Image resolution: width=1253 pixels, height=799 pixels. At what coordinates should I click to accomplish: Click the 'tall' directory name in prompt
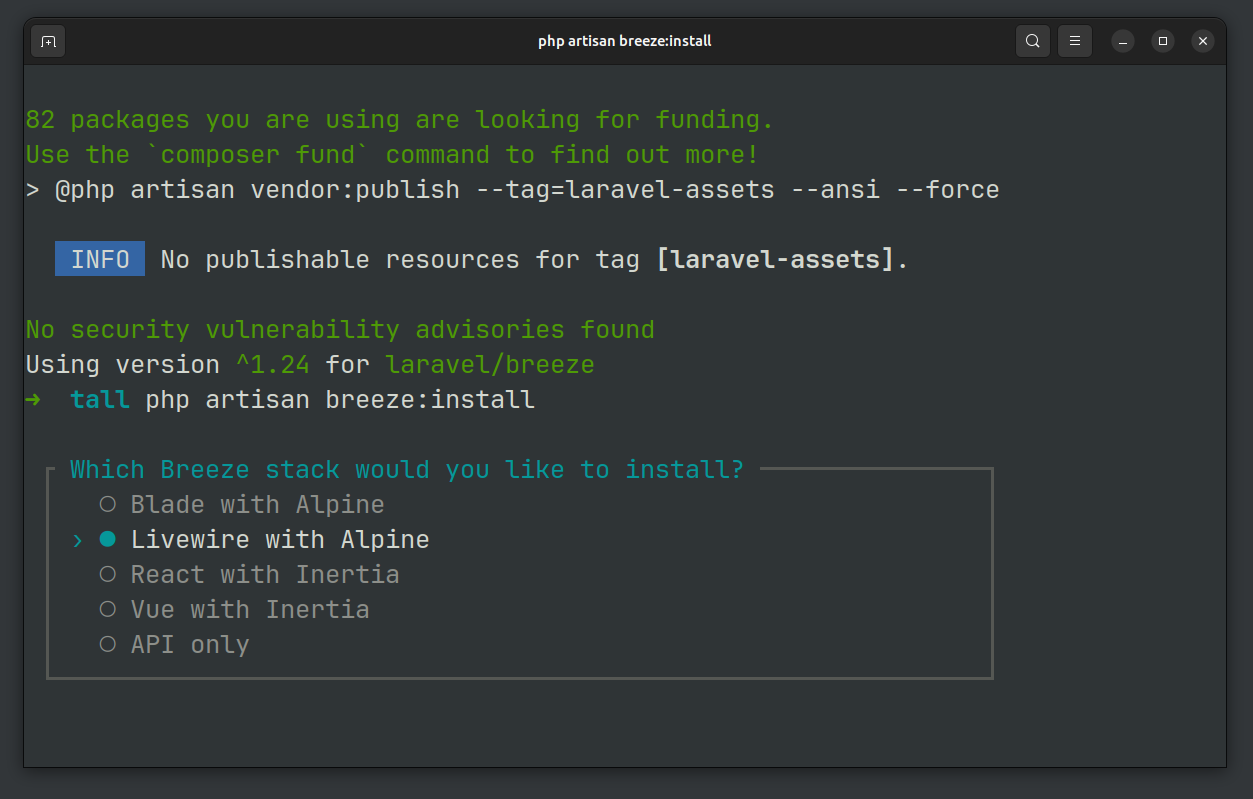(100, 399)
